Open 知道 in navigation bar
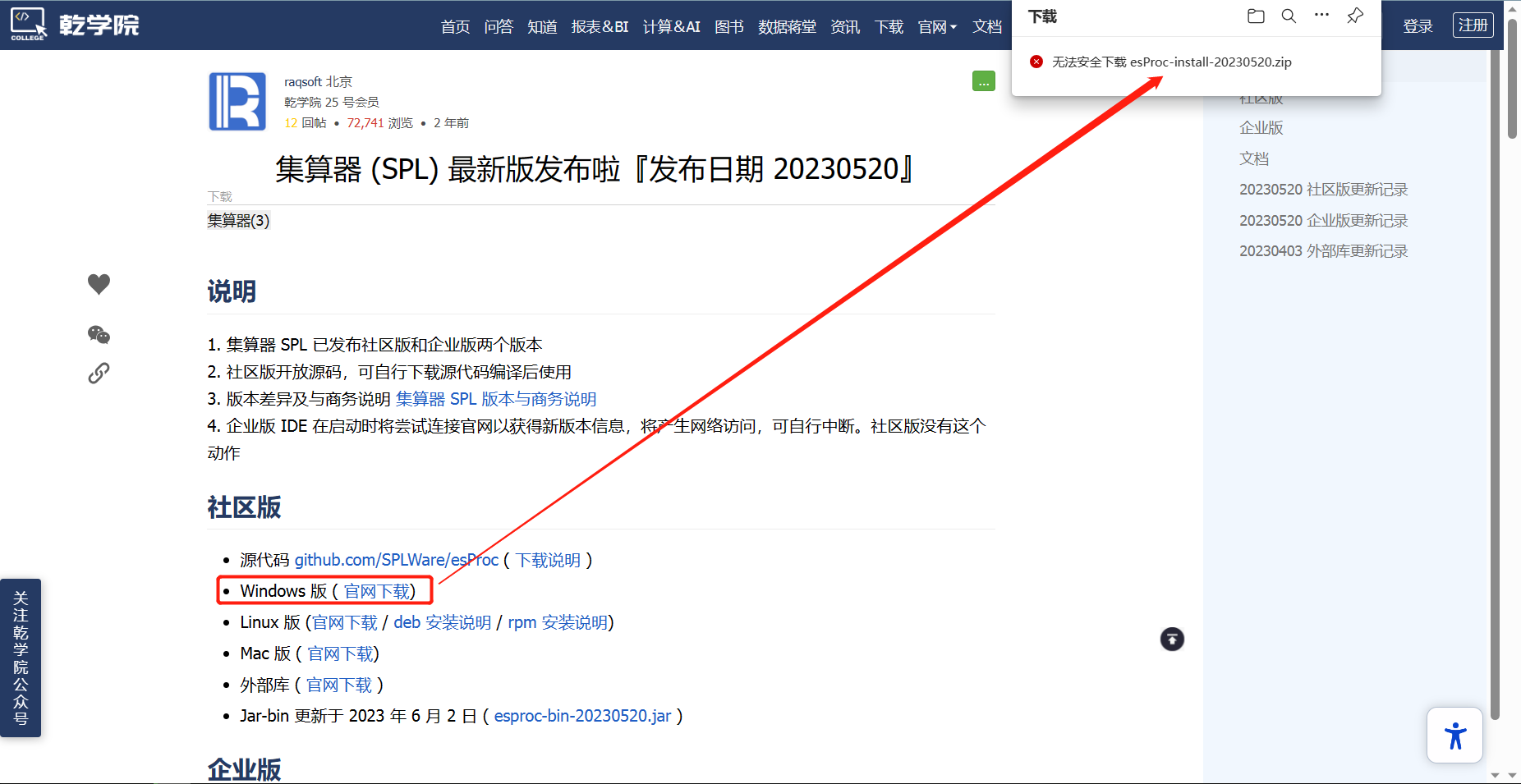 (x=542, y=27)
